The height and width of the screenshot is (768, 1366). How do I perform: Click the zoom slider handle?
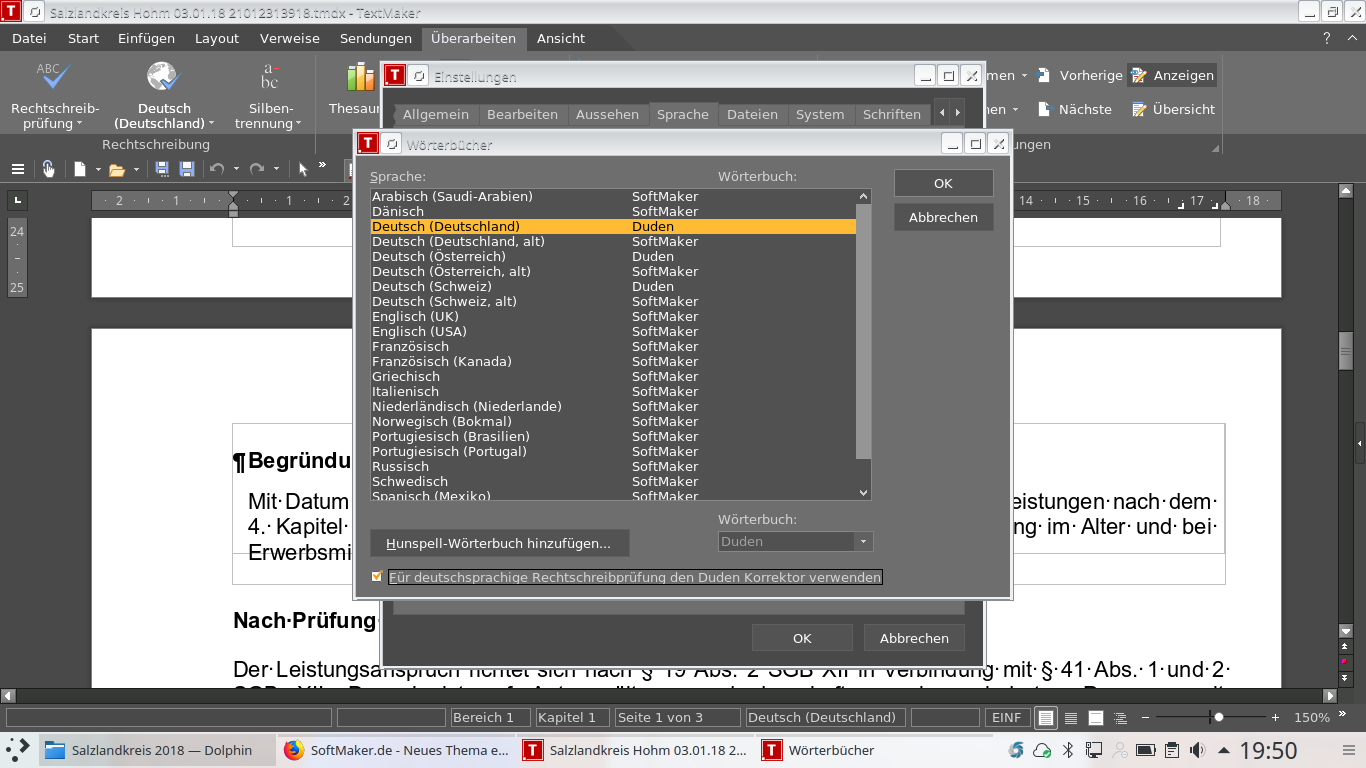coord(1218,717)
